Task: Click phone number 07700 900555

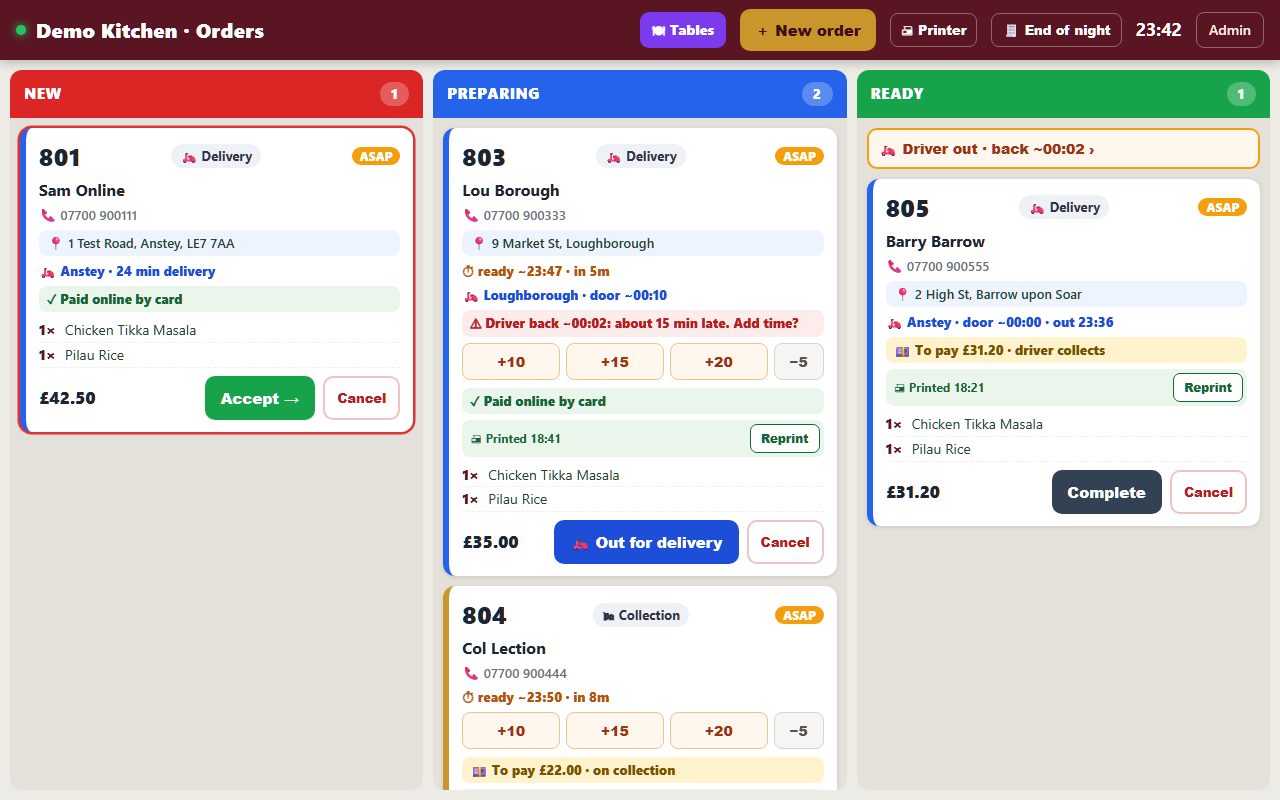Action: click(x=948, y=266)
